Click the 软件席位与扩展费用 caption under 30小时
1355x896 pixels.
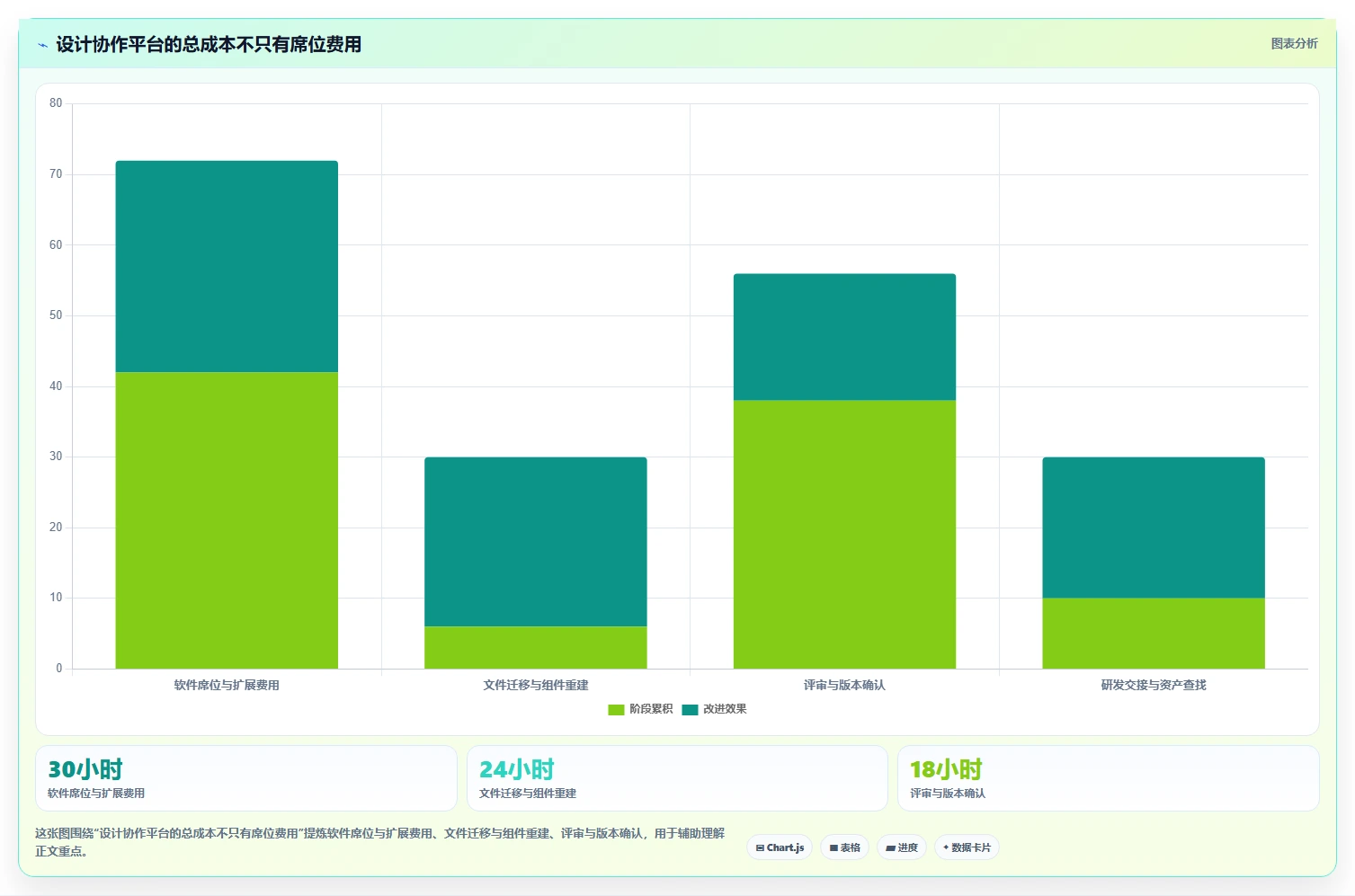[x=96, y=794]
